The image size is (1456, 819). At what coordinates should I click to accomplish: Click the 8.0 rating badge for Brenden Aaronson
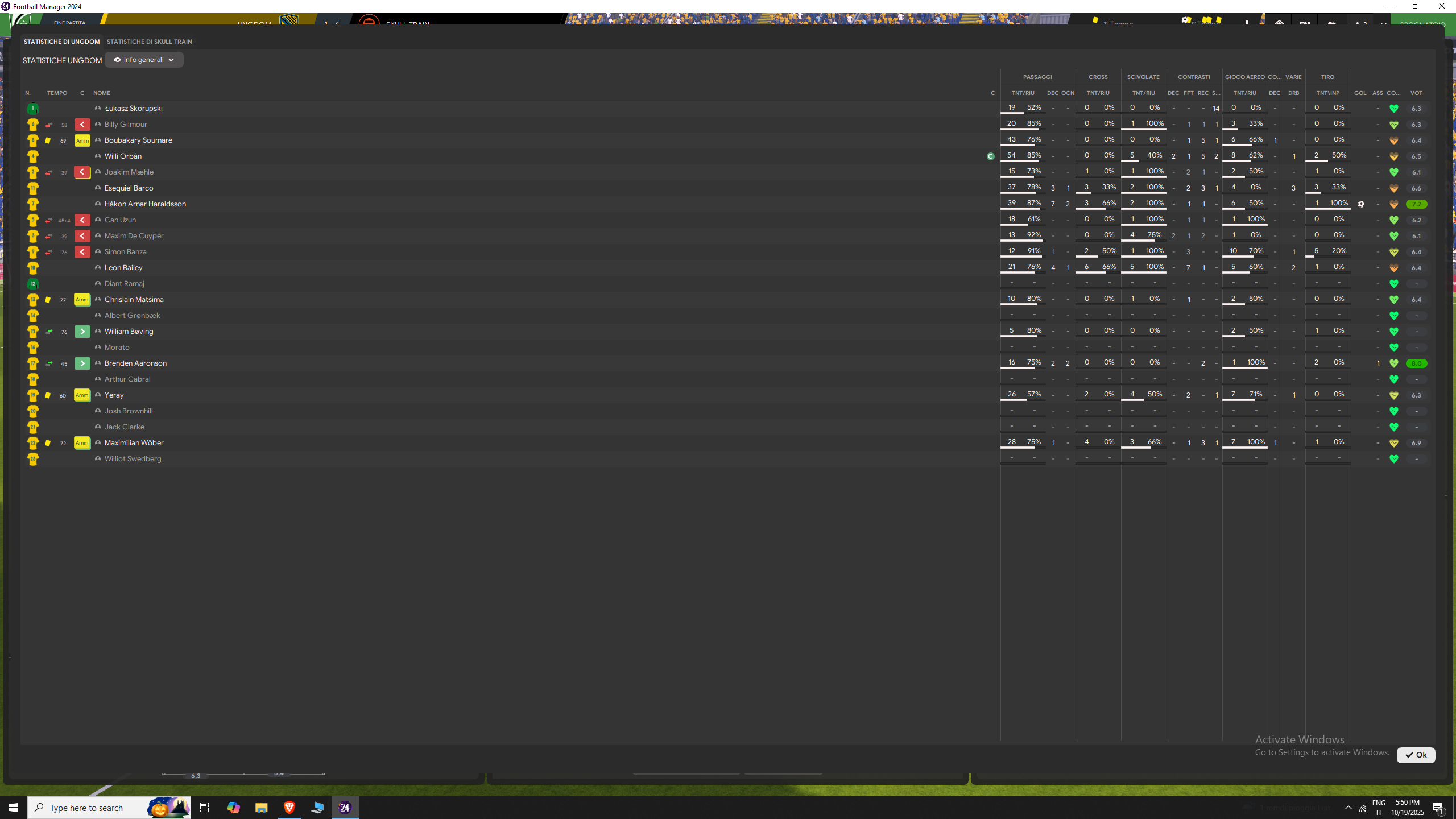(1416, 363)
